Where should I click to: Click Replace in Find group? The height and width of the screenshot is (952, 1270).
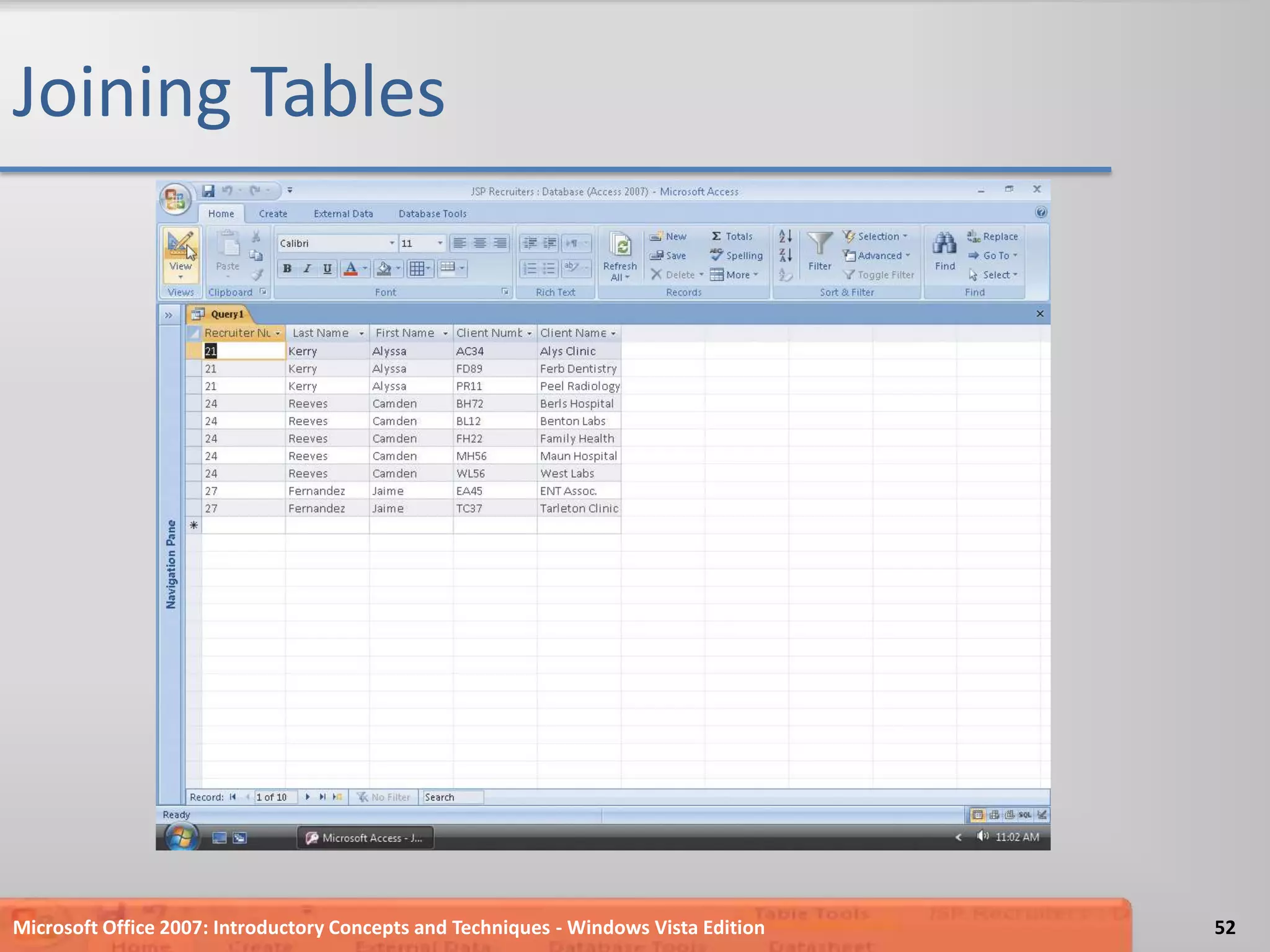(992, 236)
